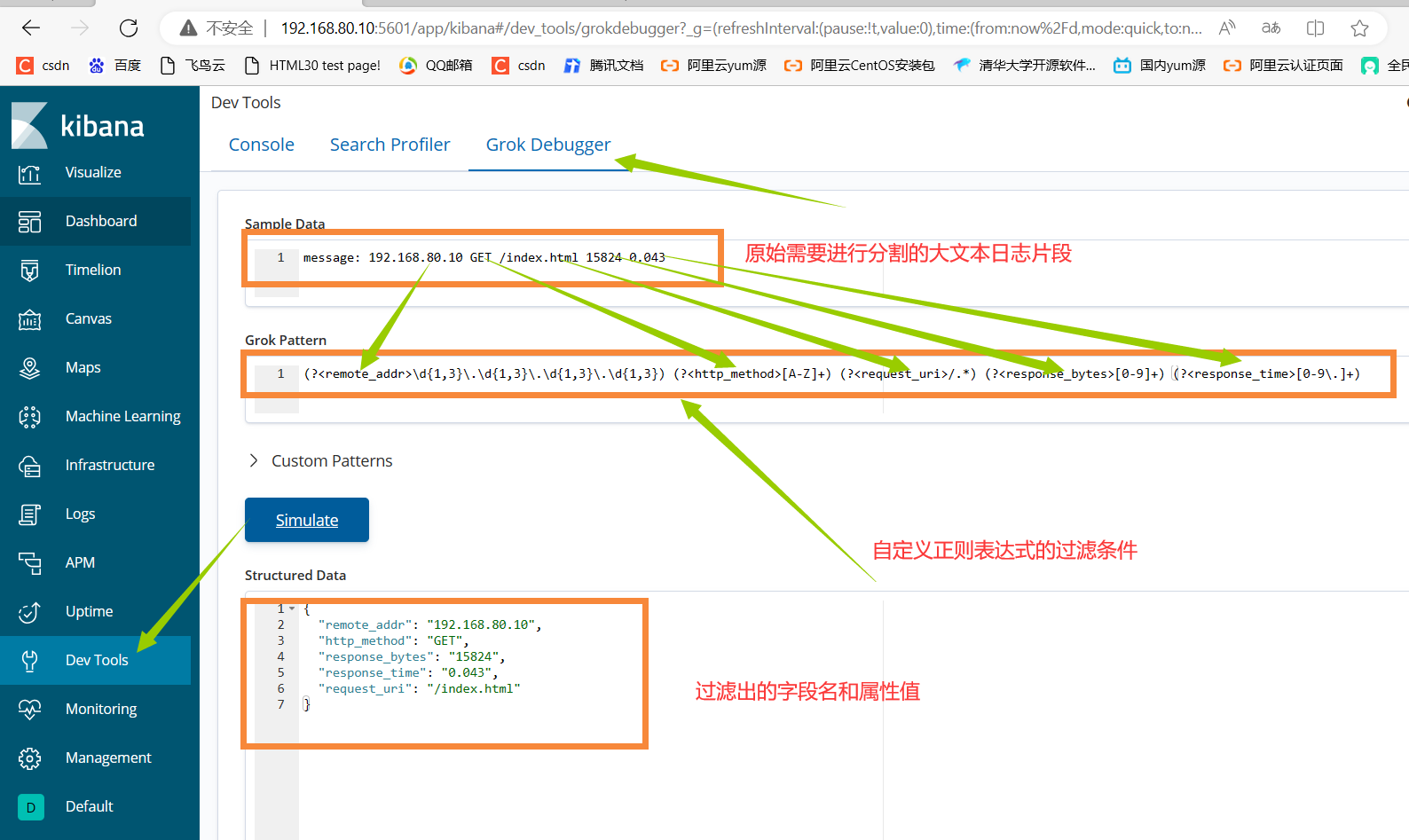This screenshot has width=1409, height=840.
Task: Click Dev Tools wrench icon
Action: (x=29, y=661)
